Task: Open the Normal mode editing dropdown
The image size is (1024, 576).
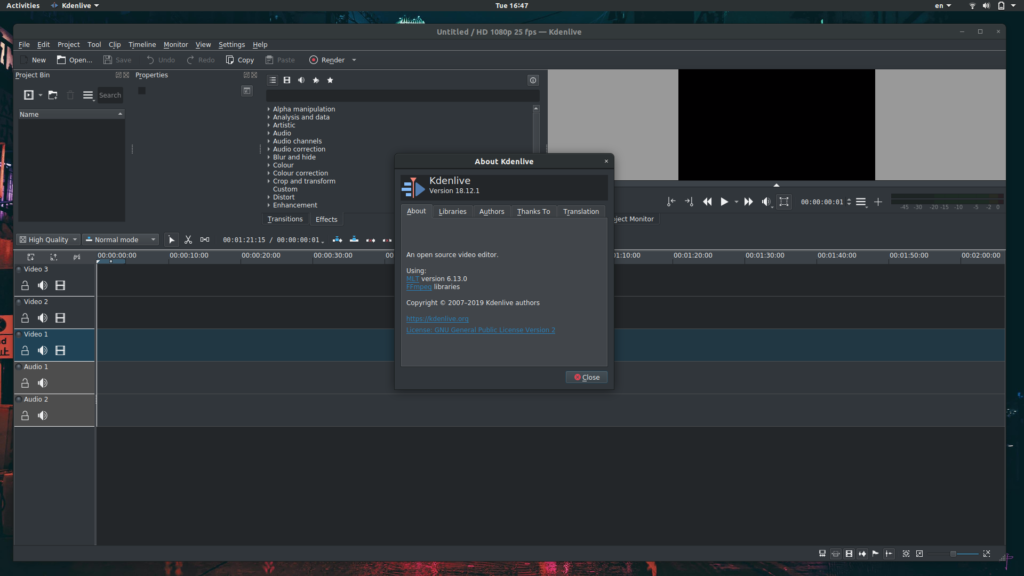Action: 120,239
